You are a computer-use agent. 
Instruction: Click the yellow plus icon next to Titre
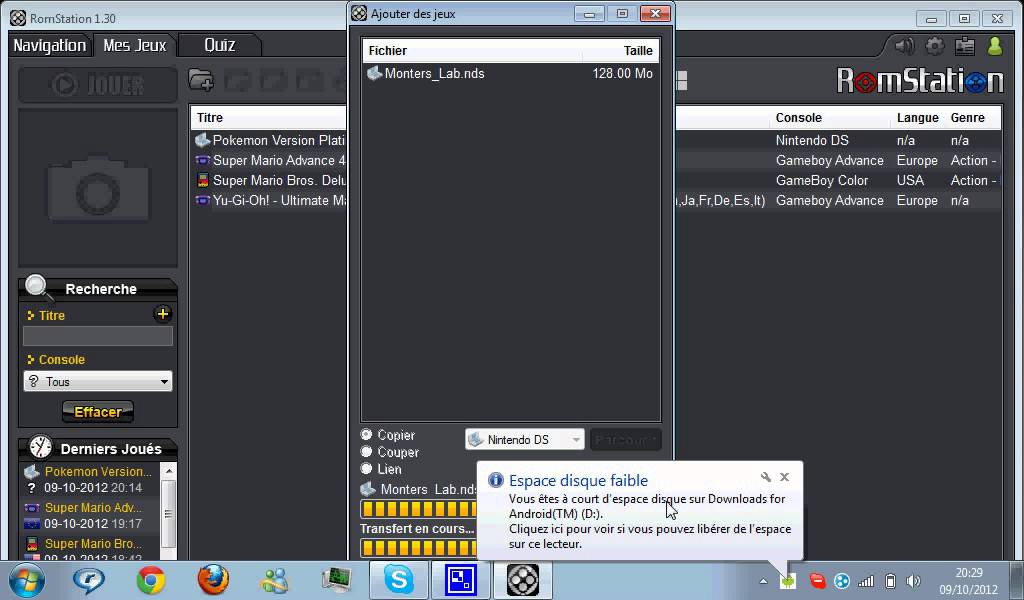click(163, 314)
